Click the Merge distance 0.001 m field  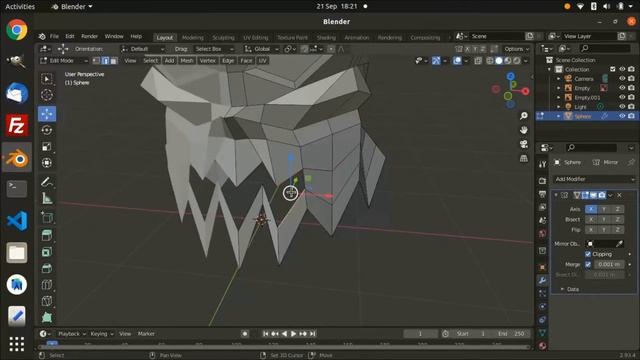[x=609, y=264]
